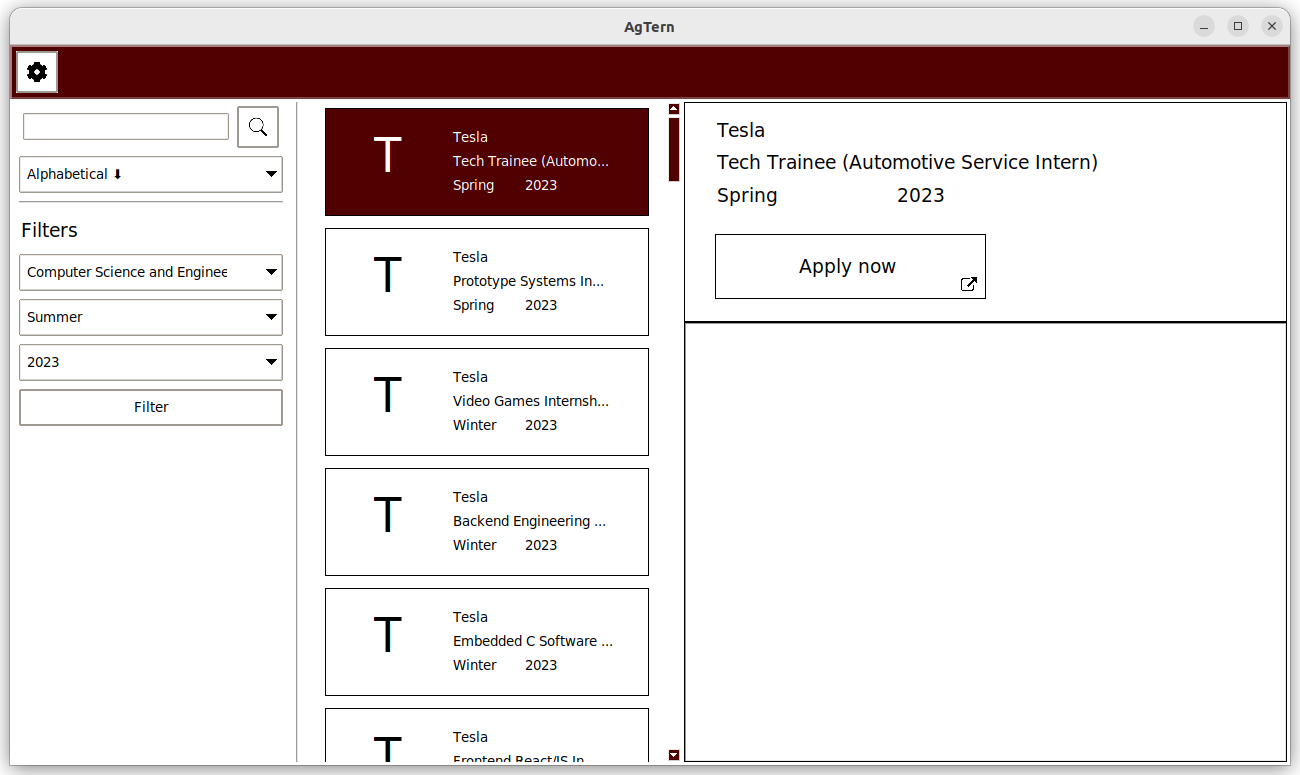Click the Tesla company name in detail panel

[x=741, y=130]
